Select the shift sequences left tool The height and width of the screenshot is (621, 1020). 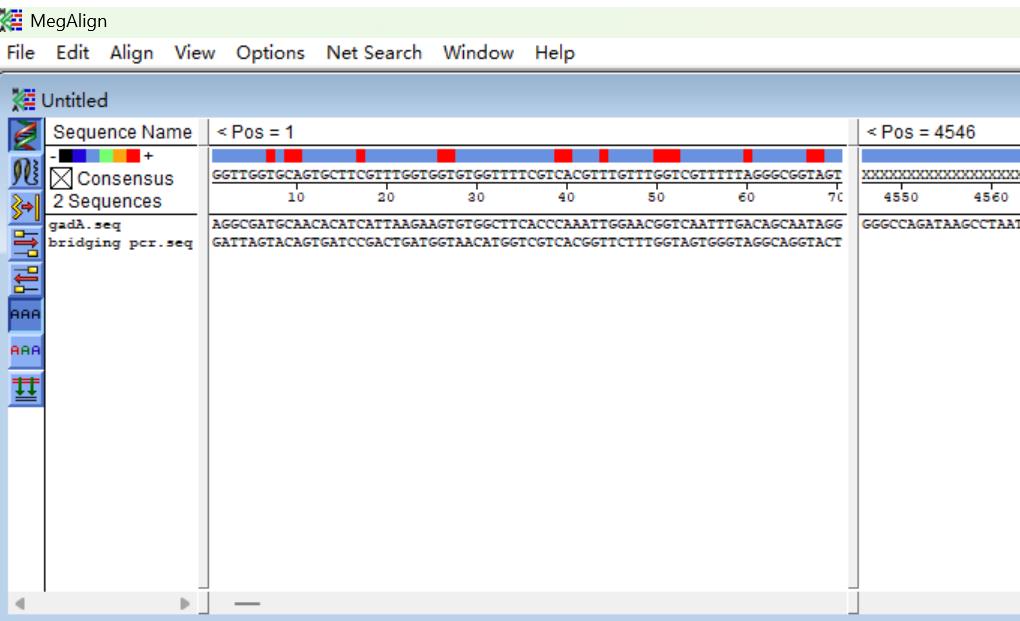[x=26, y=279]
